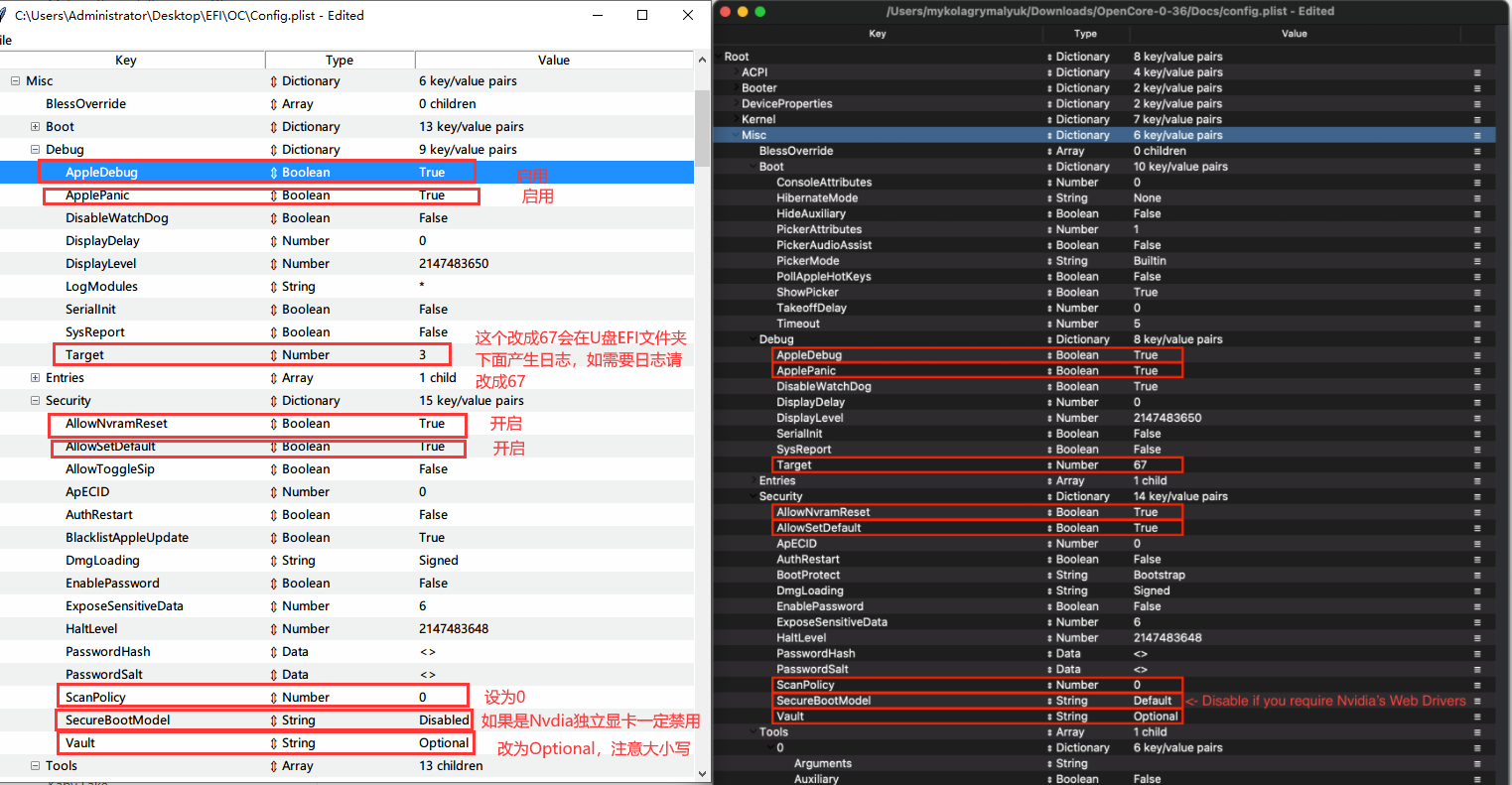Click the yellow minimize button of macOS window
This screenshot has height=785, width=1512.
pos(743,11)
